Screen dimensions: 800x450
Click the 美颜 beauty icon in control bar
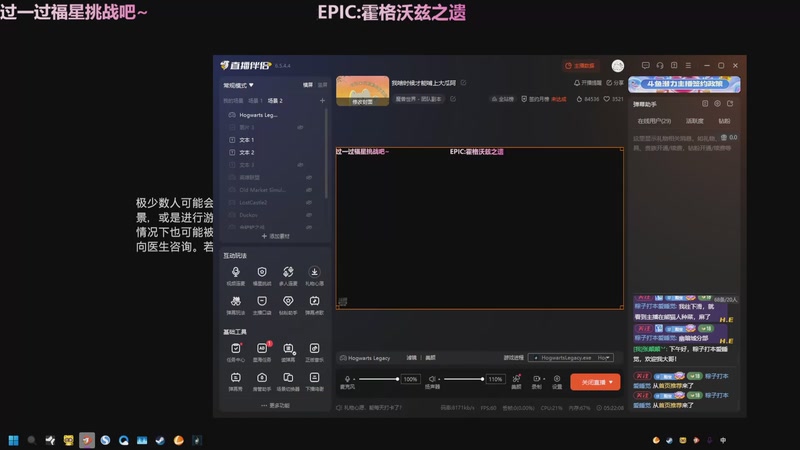pos(516,381)
